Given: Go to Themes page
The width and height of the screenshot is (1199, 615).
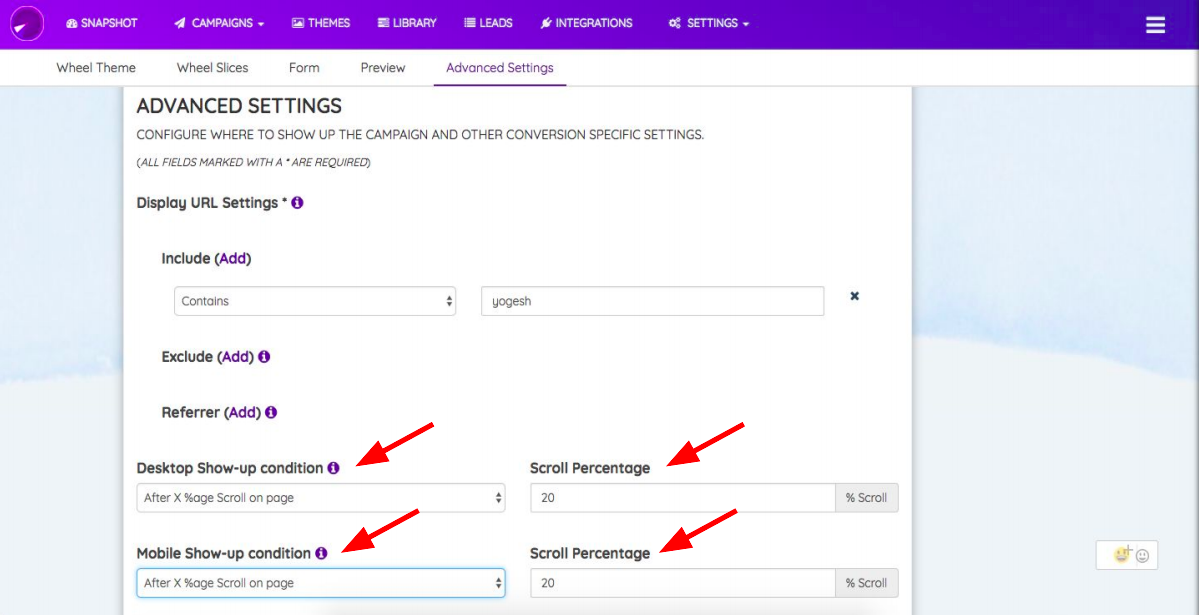Looking at the screenshot, I should click(x=321, y=23).
